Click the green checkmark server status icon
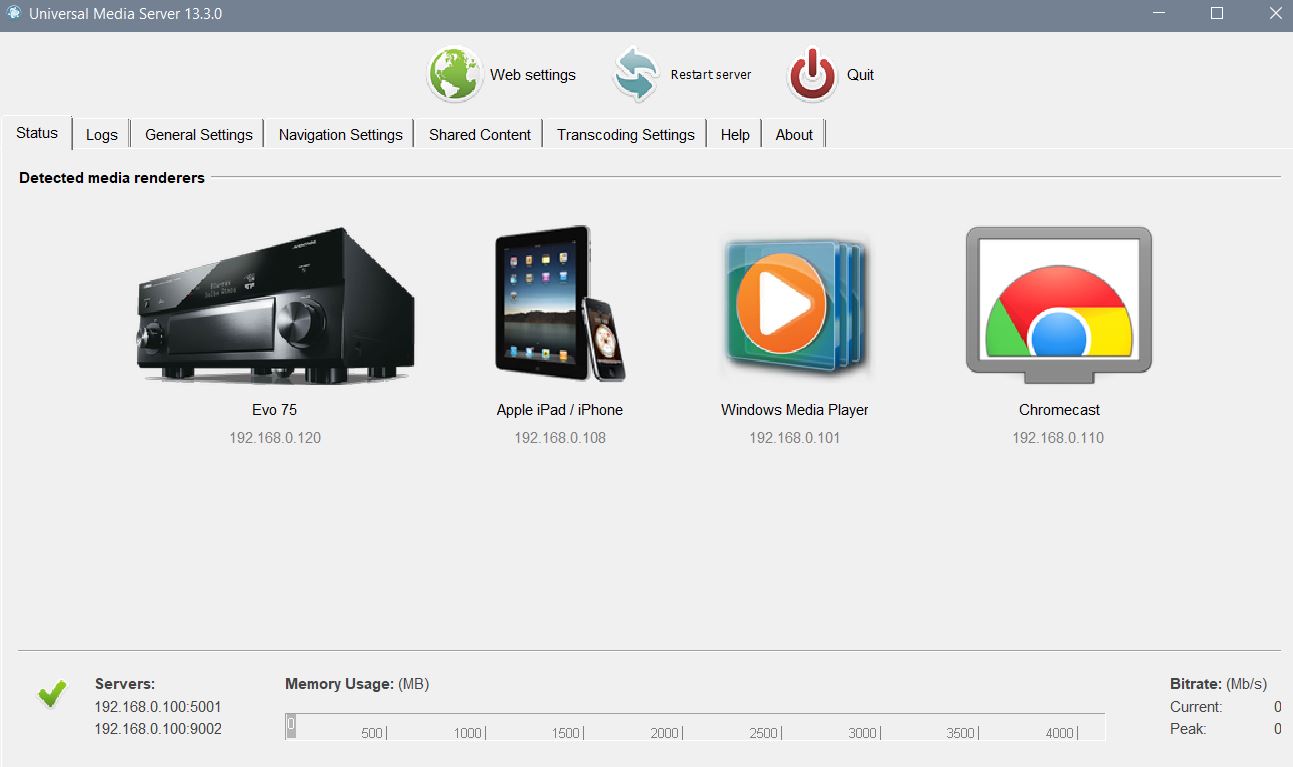1293x767 pixels. pos(52,693)
